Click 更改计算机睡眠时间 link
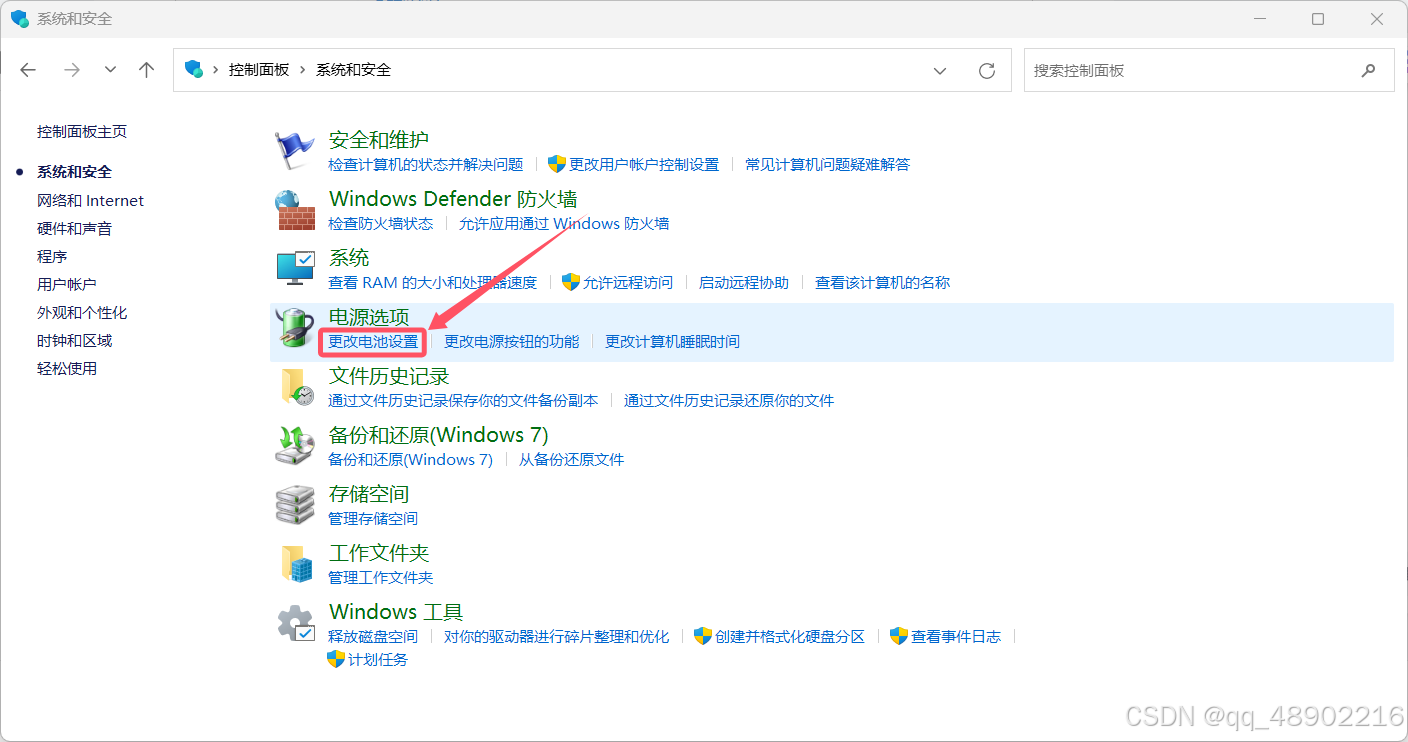Viewport: 1408px width, 742px height. coord(673,342)
